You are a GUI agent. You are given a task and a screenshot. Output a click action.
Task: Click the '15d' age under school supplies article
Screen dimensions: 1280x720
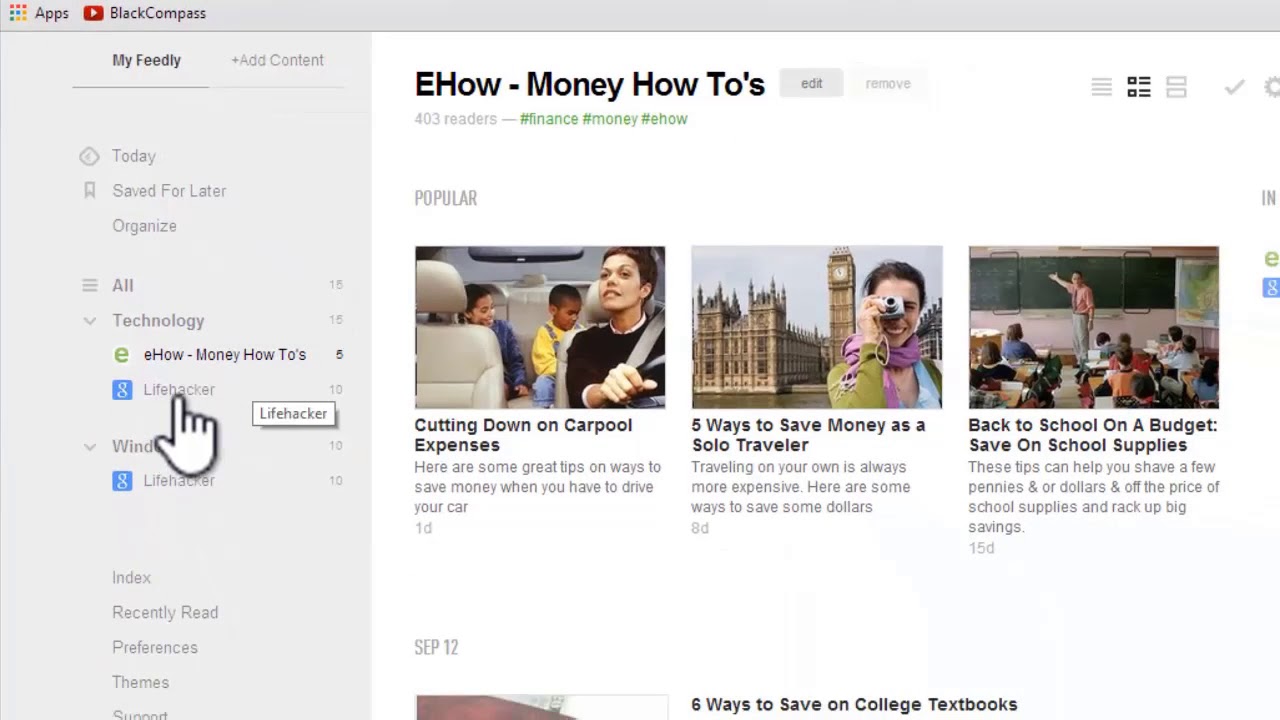click(x=981, y=548)
